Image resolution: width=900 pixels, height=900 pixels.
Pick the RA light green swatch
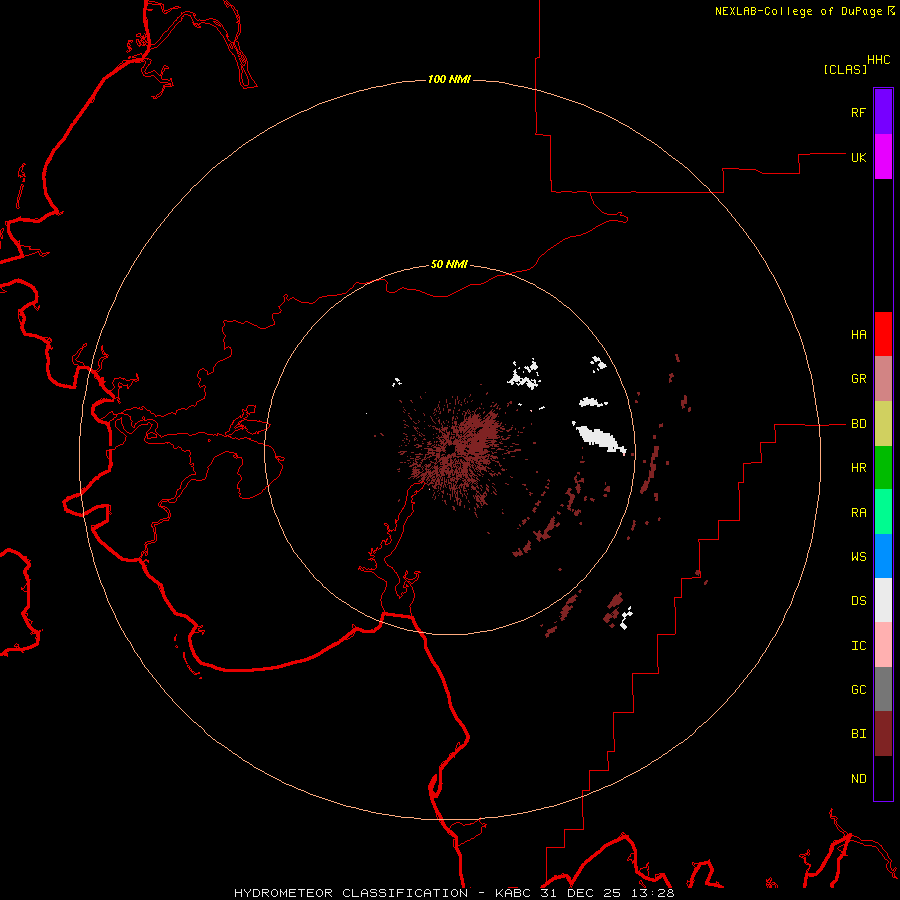tap(883, 512)
